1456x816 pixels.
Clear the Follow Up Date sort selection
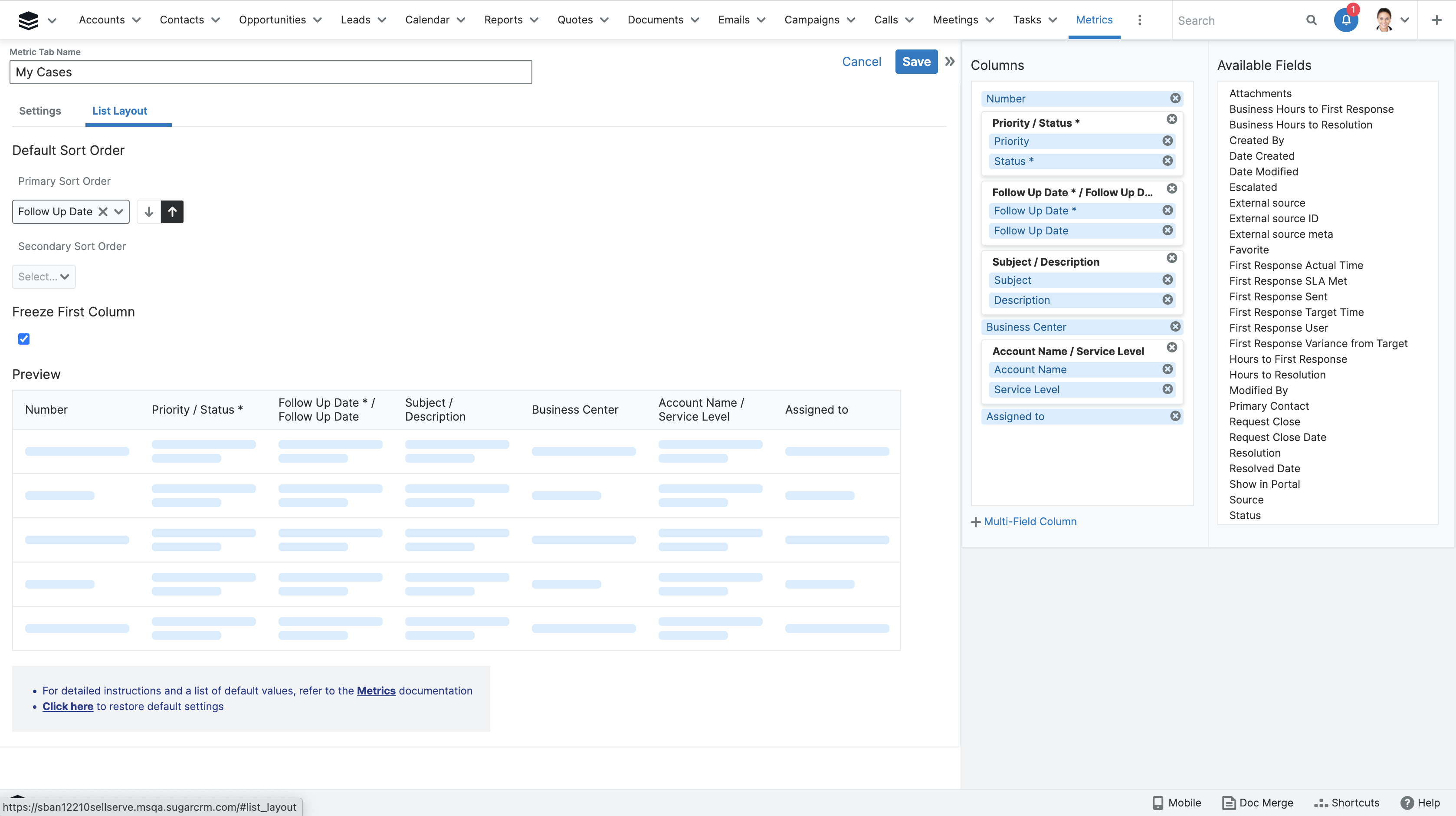(103, 211)
